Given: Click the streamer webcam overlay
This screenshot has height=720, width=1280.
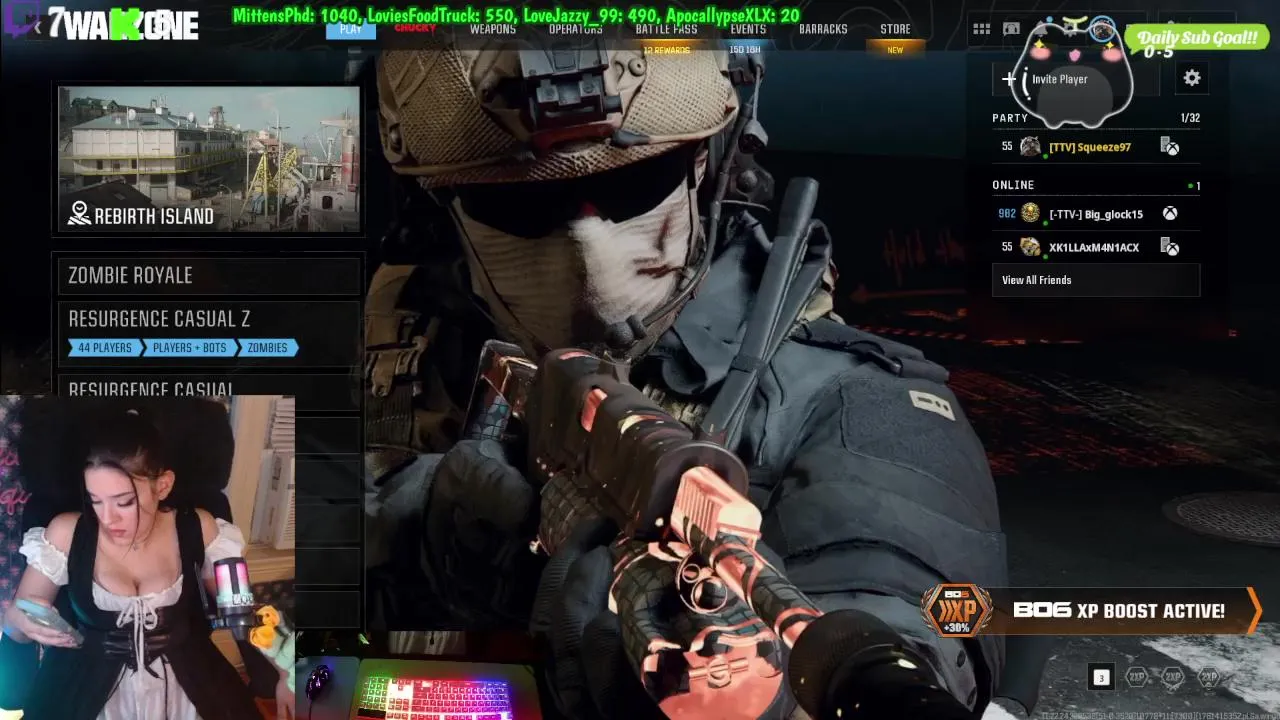Looking at the screenshot, I should click(147, 557).
